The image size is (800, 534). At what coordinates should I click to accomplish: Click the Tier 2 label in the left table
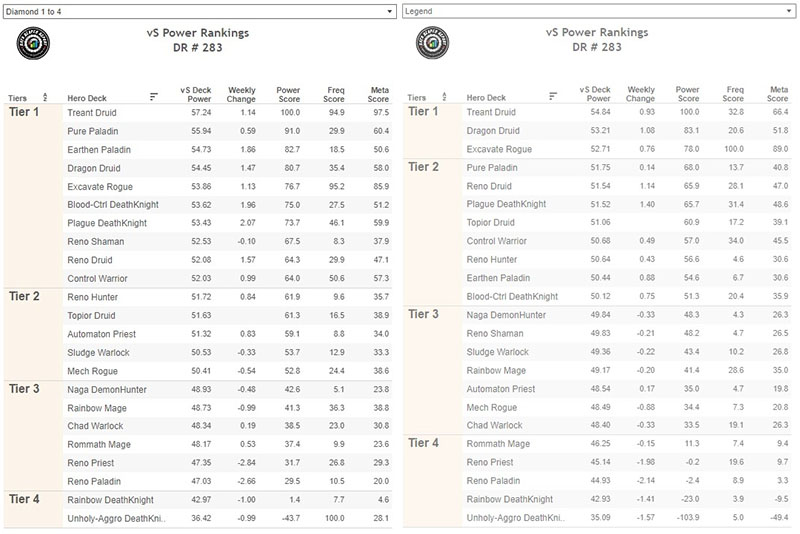(24, 296)
